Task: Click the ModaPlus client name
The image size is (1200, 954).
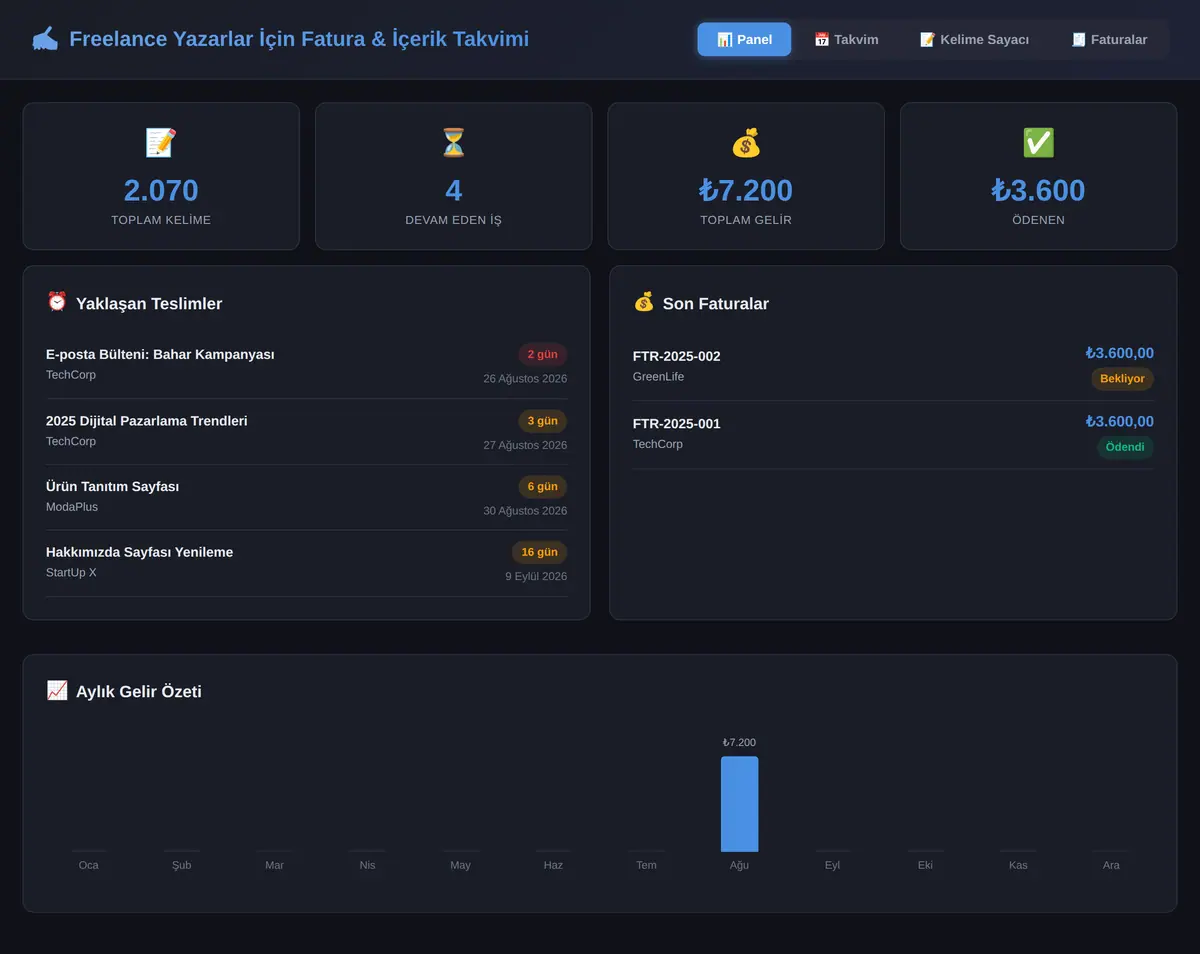Action: (x=72, y=507)
